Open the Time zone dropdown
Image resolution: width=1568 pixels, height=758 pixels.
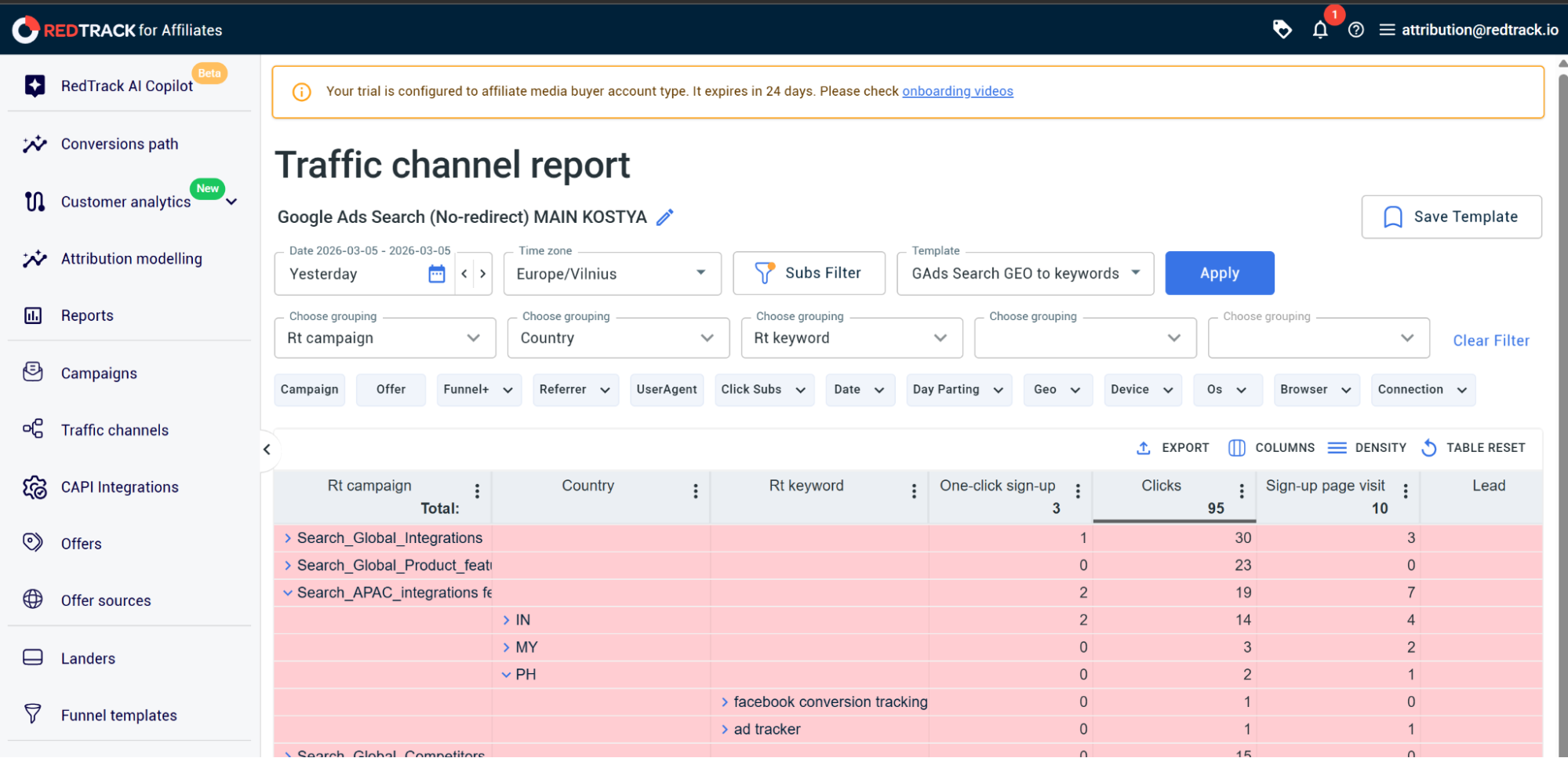[x=612, y=274]
